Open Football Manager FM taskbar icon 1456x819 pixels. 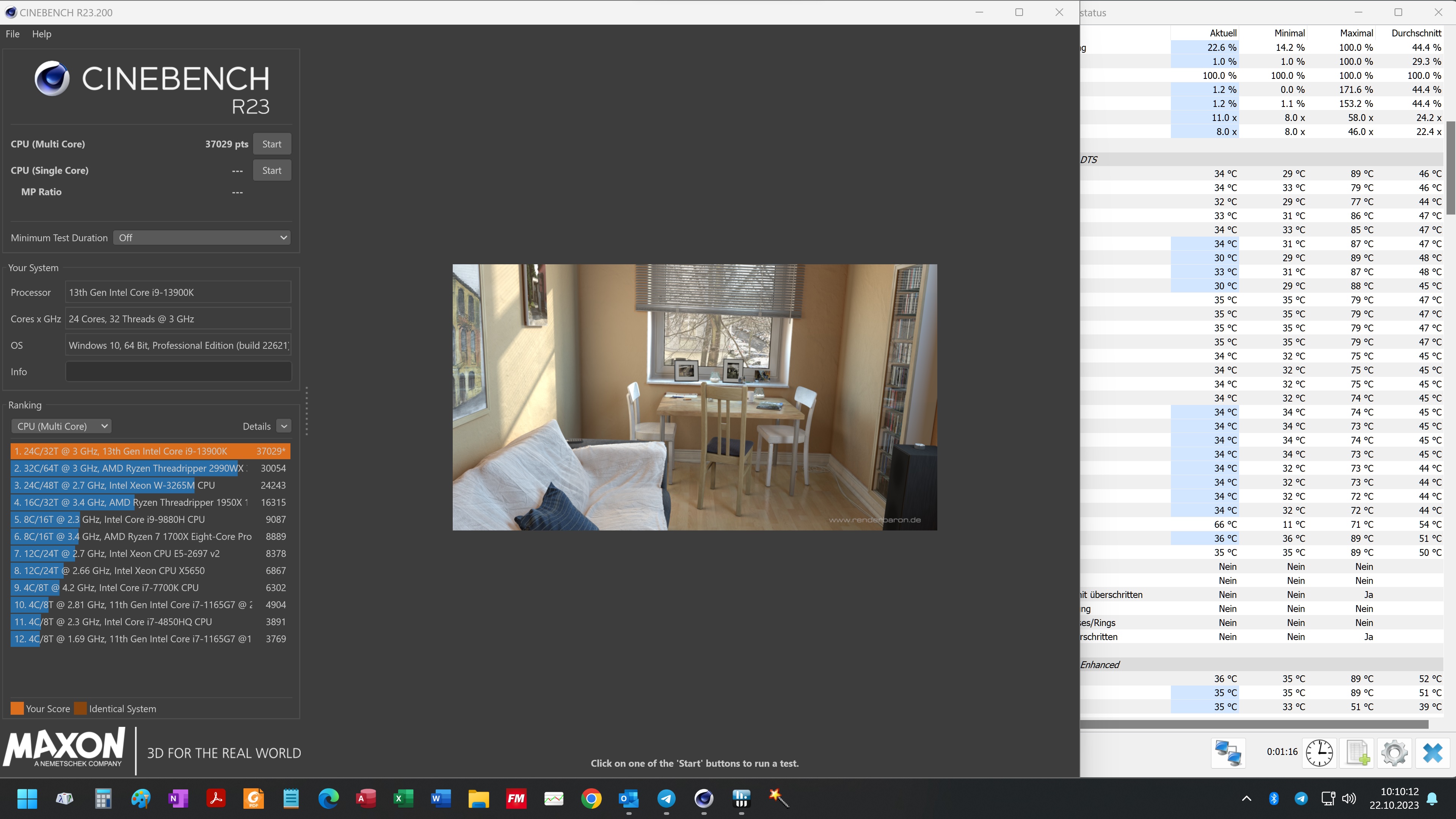[x=516, y=798]
